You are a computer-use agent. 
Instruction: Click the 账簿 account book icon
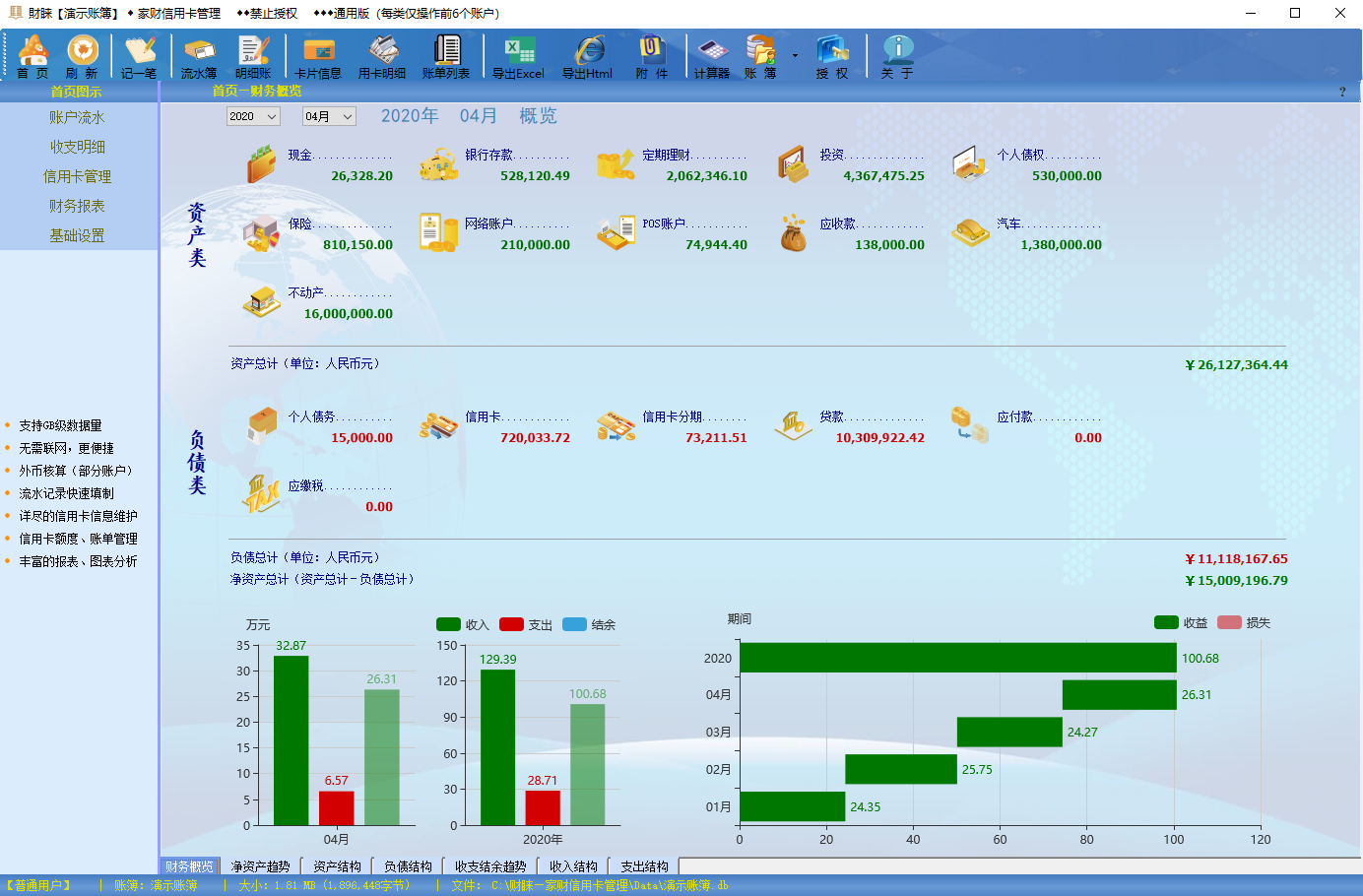click(760, 56)
